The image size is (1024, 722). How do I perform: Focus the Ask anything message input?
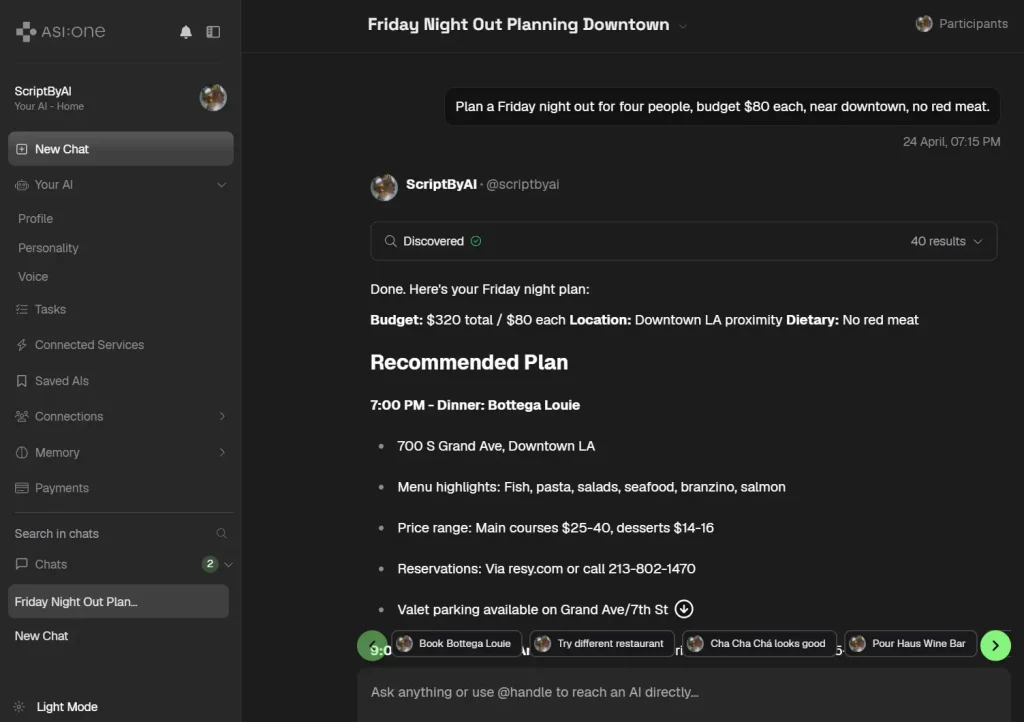pyautogui.click(x=680, y=692)
